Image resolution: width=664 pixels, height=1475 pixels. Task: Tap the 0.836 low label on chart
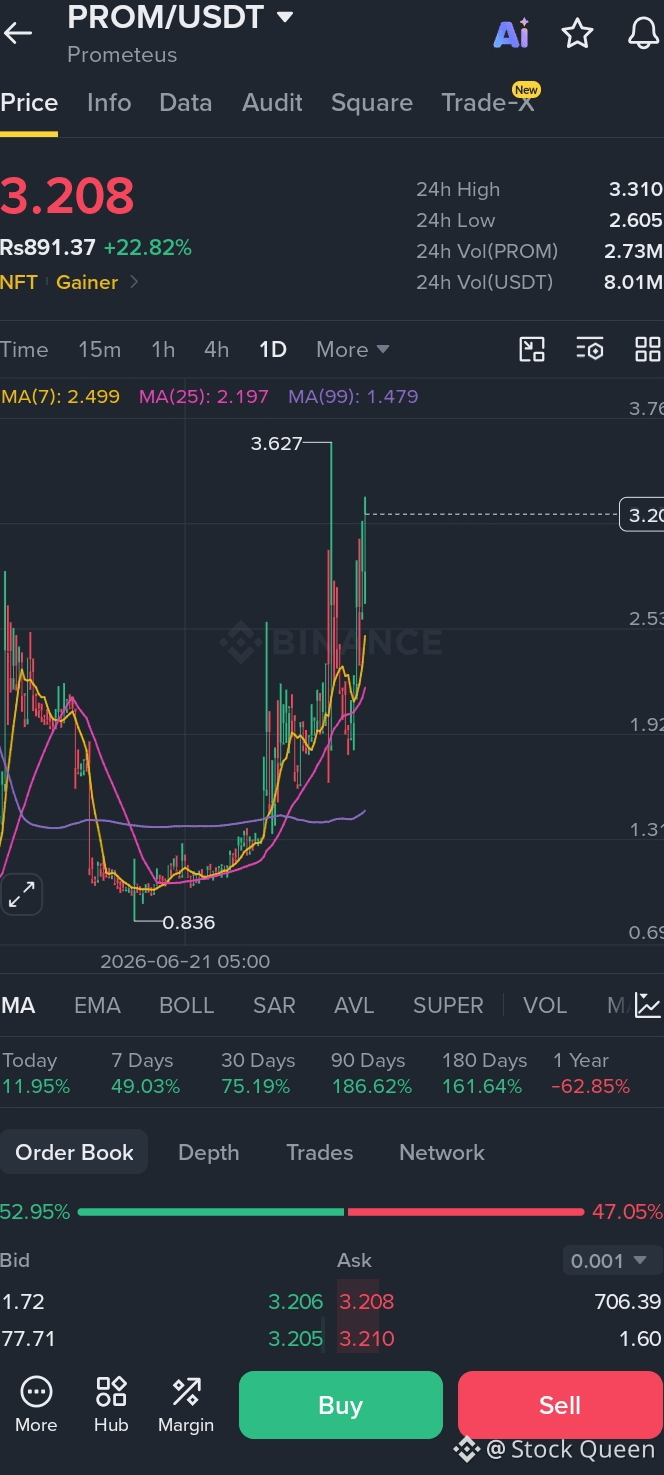pos(189,922)
